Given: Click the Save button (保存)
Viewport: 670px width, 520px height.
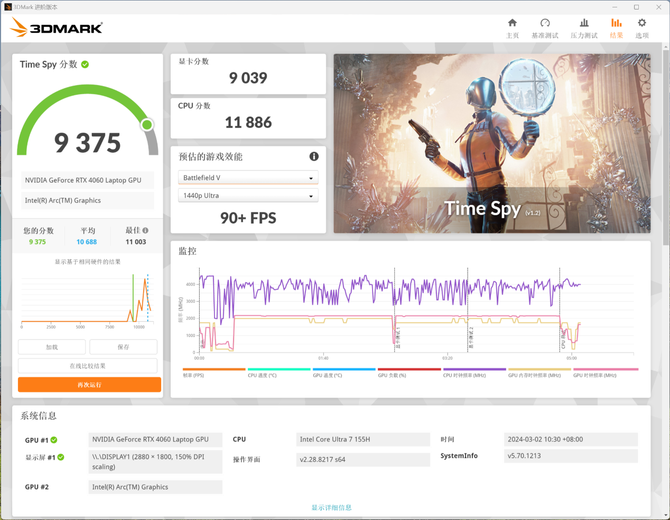Looking at the screenshot, I should click(x=123, y=347).
